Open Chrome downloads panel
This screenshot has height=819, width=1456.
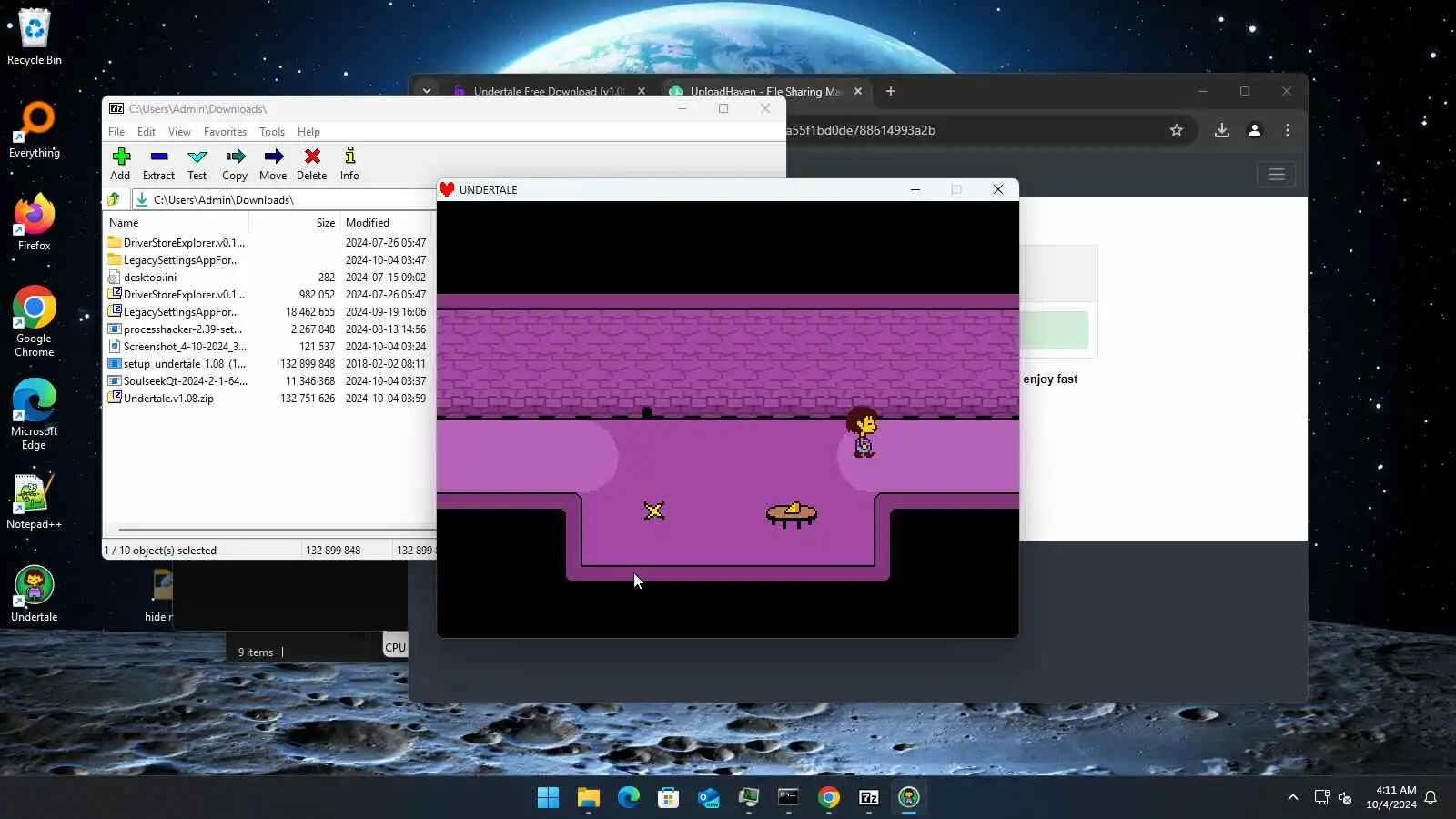(x=1222, y=130)
